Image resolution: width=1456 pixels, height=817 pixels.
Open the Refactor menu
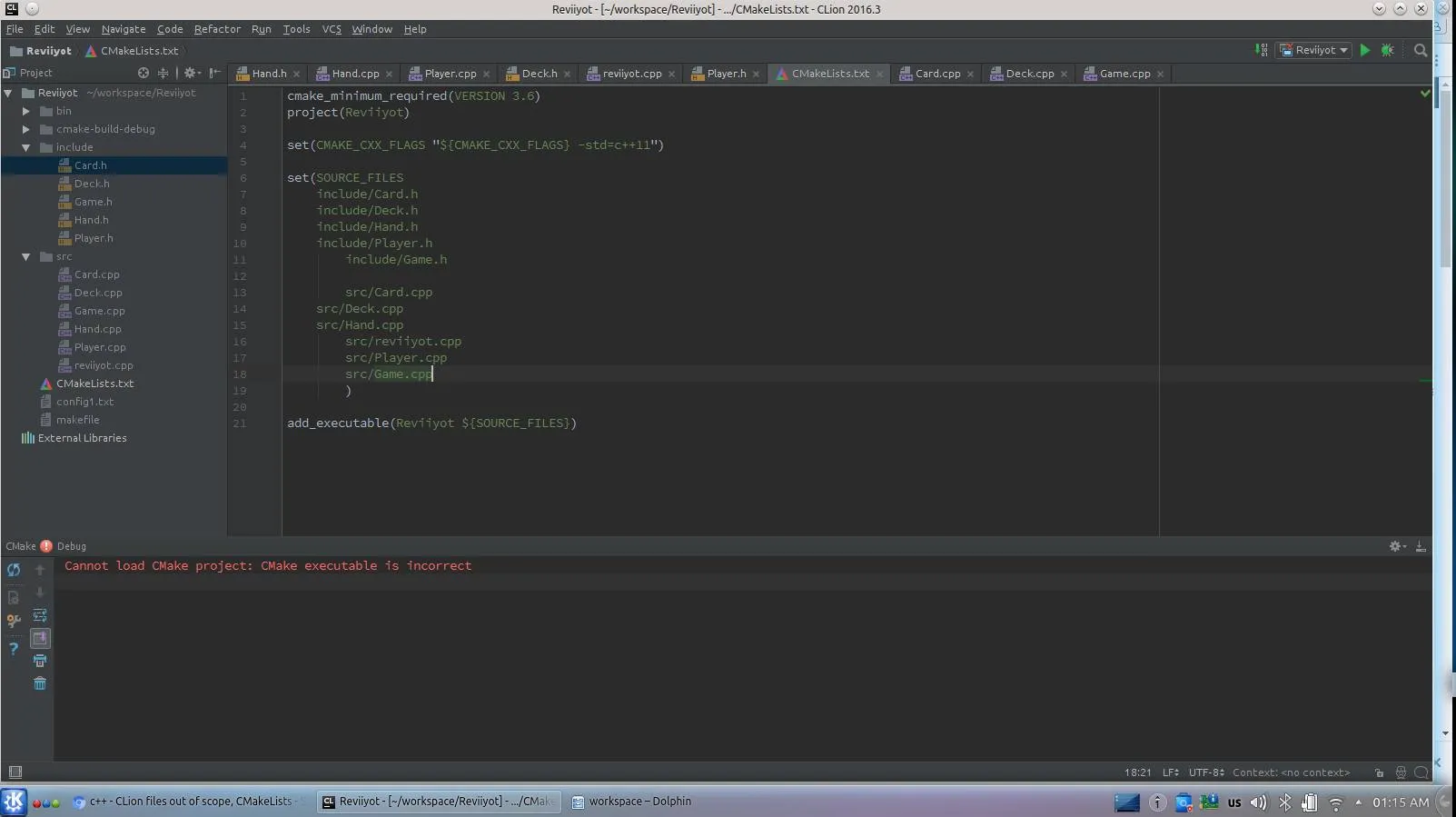(x=217, y=29)
